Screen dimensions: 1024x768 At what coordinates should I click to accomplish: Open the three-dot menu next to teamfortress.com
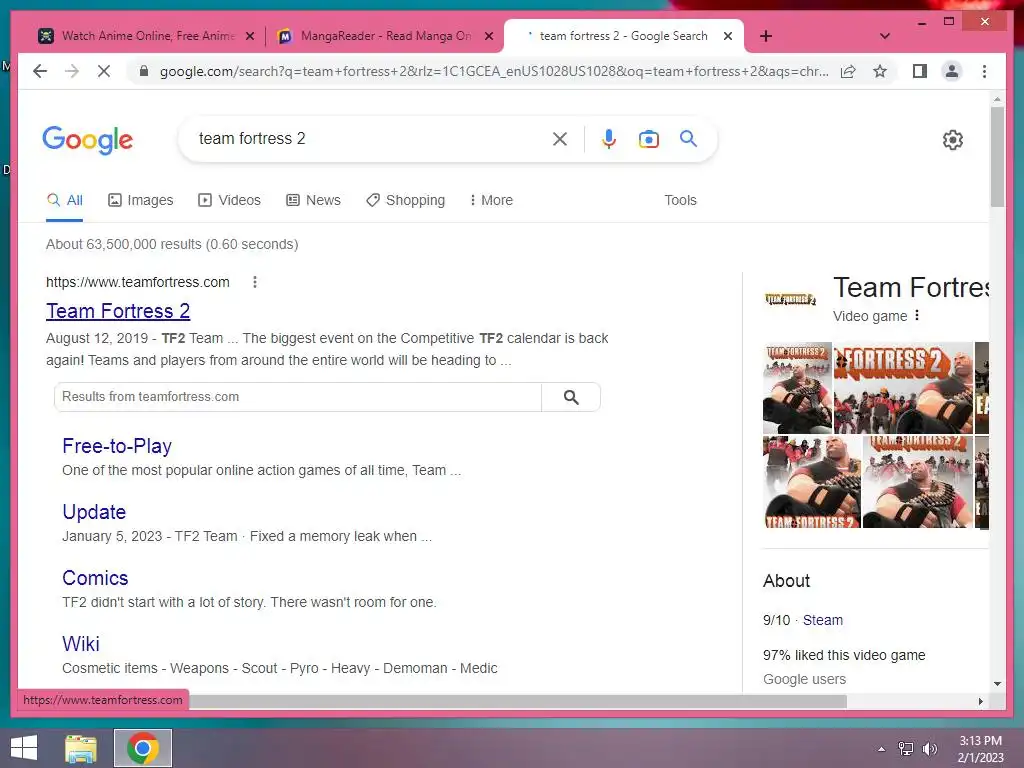tap(255, 282)
